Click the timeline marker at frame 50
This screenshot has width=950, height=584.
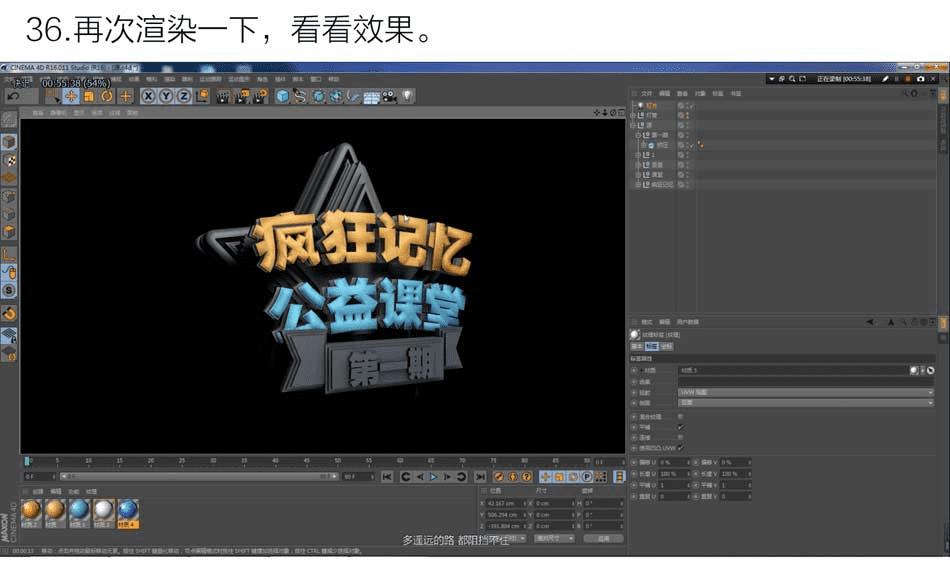pyautogui.click(x=337, y=462)
